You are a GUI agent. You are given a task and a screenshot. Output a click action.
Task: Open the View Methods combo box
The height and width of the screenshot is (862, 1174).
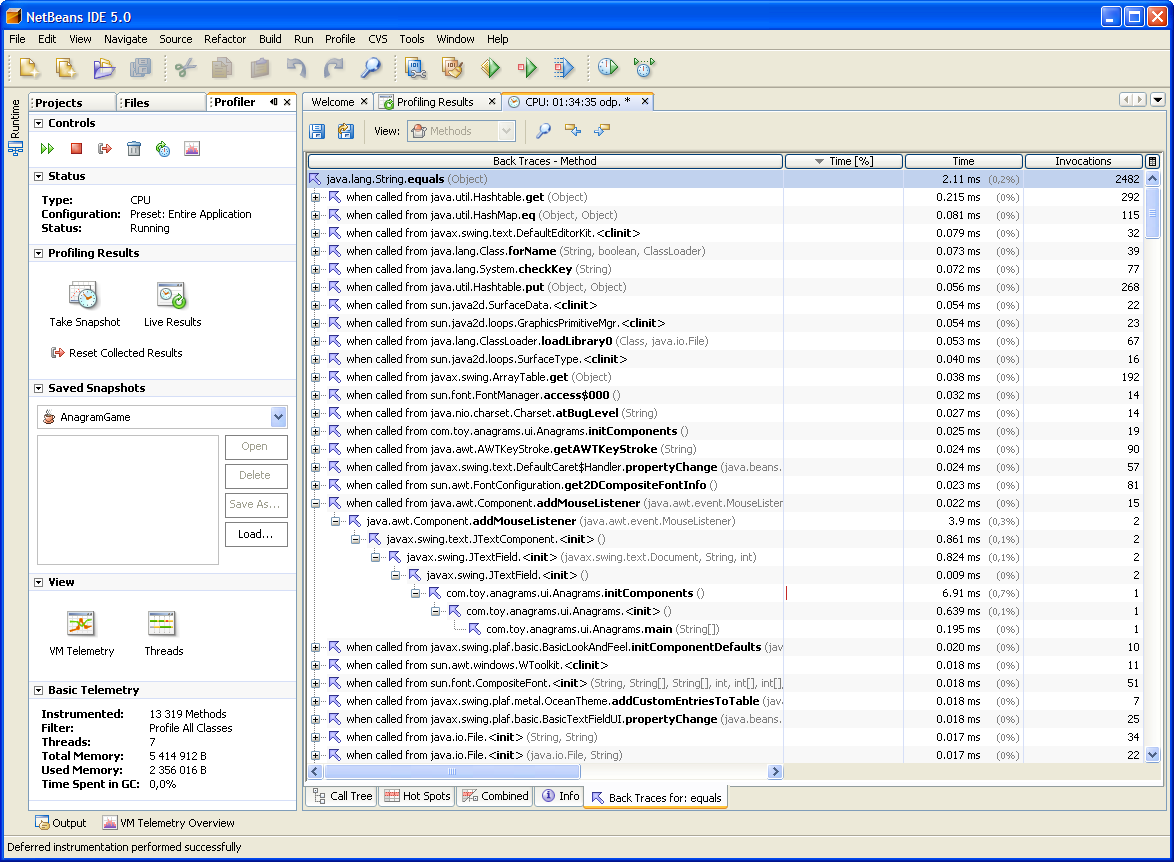point(461,131)
